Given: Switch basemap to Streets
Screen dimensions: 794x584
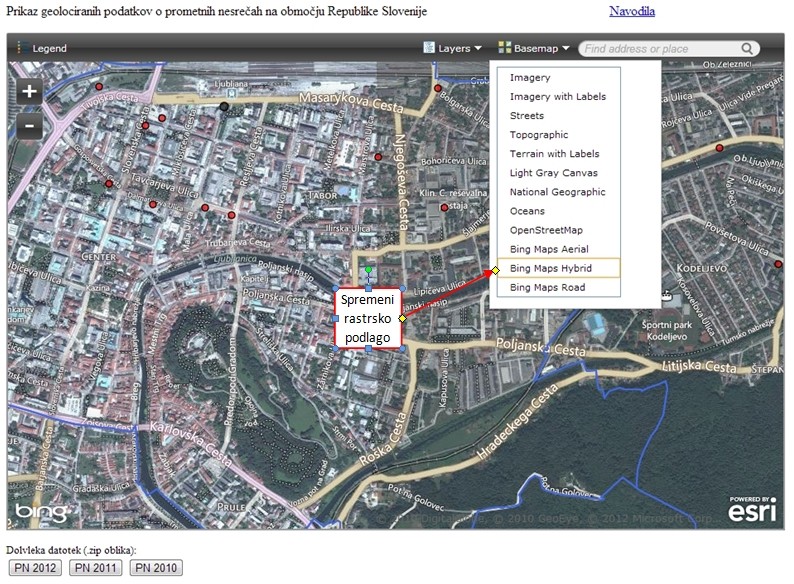Looking at the screenshot, I should (x=559, y=115).
